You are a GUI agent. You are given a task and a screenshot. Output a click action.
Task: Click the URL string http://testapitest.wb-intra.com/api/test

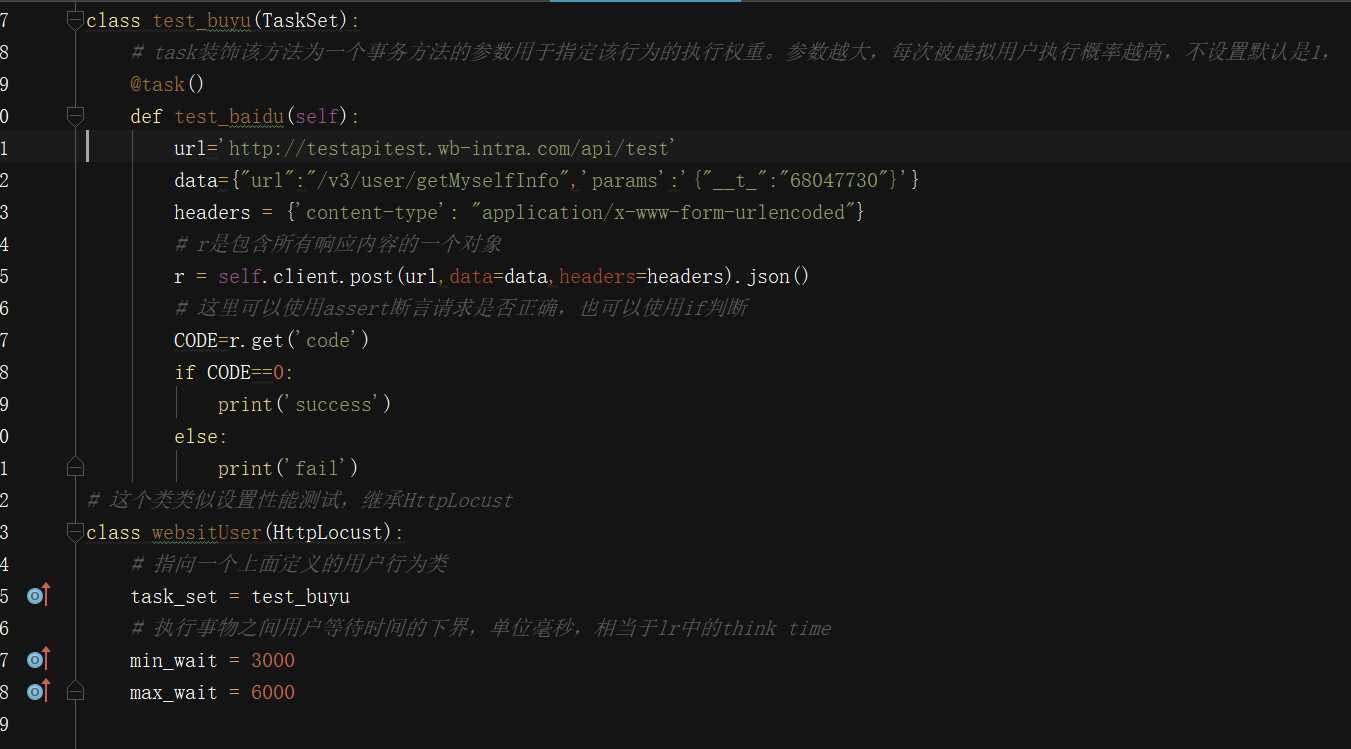448,148
